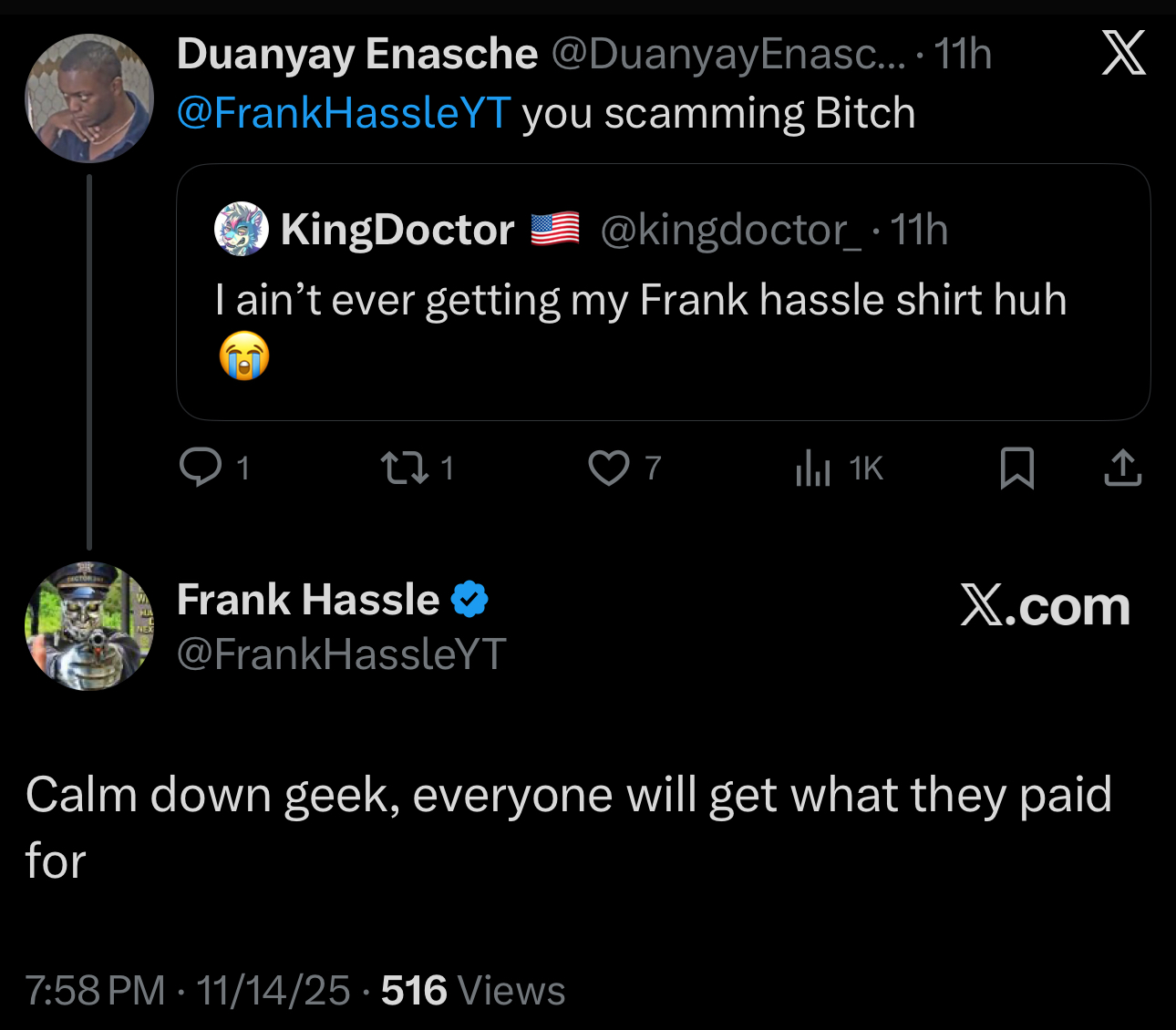Click the views analytics bar icon

[812, 469]
